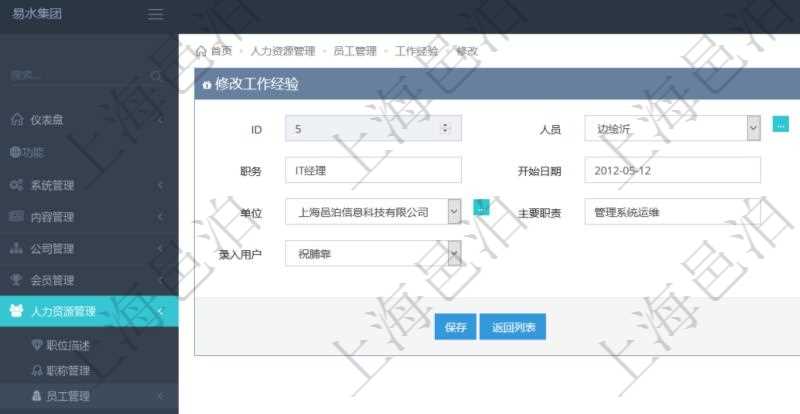This screenshot has width=800, height=414.
Task: Click the 职位描述 diamond icon
Action: (x=37, y=346)
